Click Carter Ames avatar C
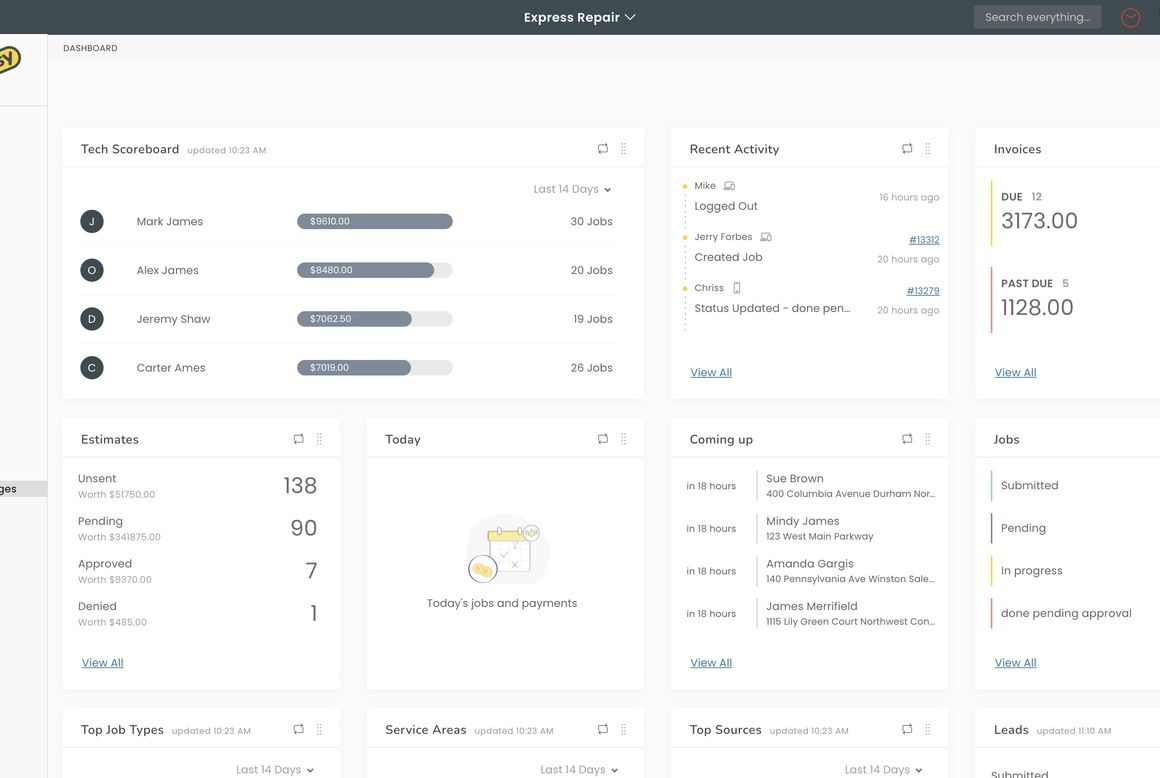The image size is (1160, 778). 92,368
